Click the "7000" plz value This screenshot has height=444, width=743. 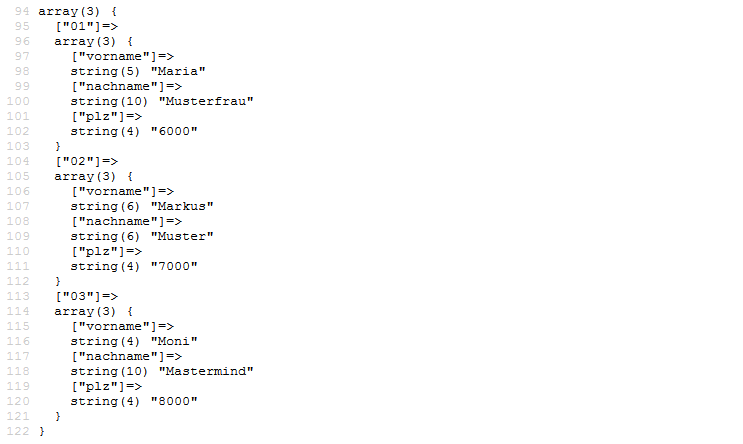click(174, 266)
